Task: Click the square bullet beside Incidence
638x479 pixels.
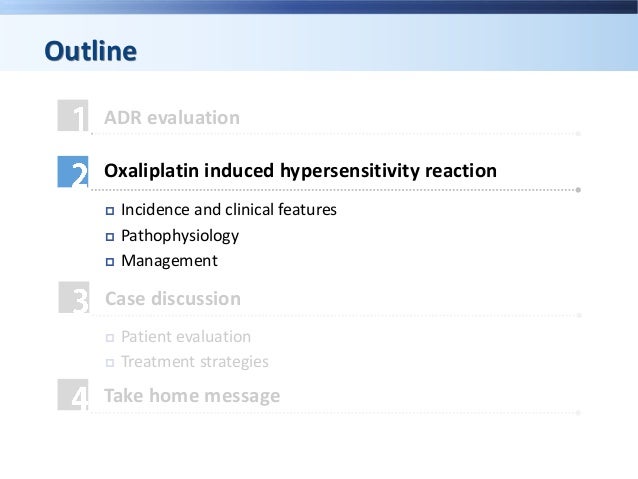Action: (x=110, y=211)
